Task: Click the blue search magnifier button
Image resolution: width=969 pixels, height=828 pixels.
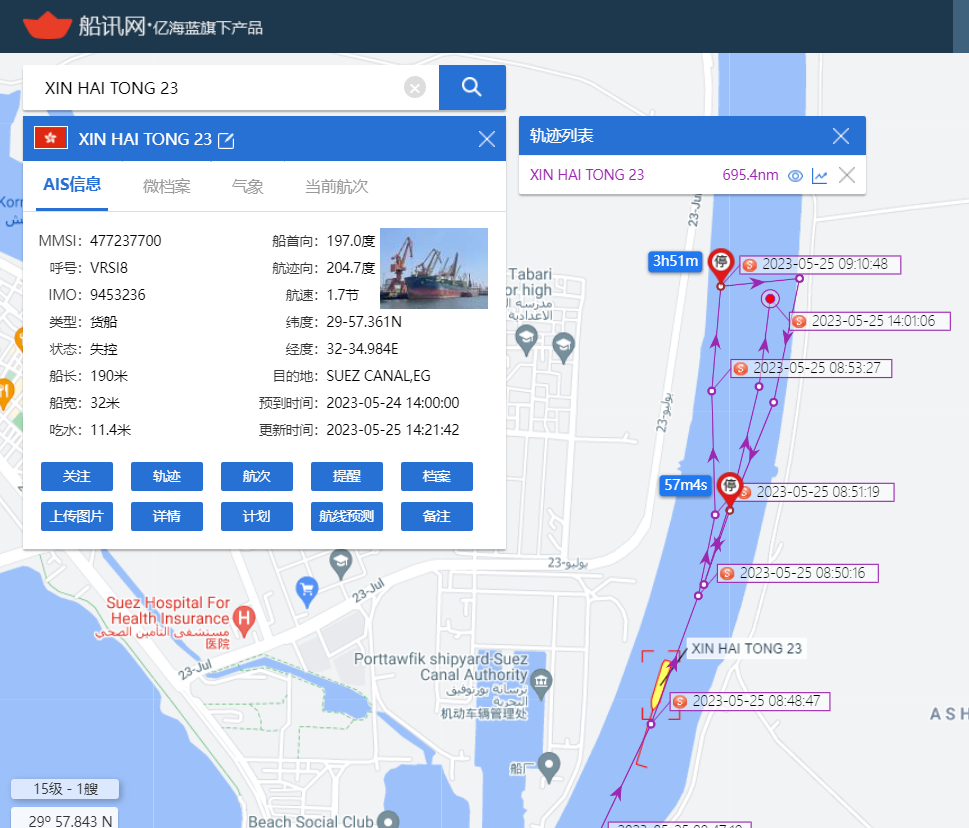Action: click(472, 87)
